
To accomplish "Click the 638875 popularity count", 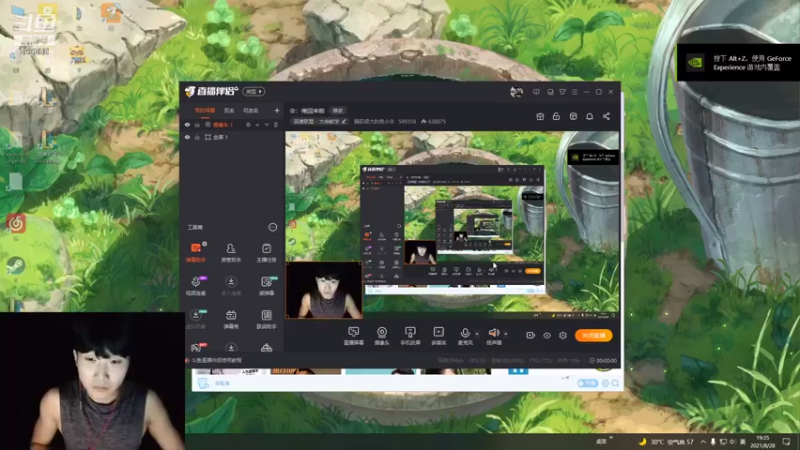I will coord(434,121).
